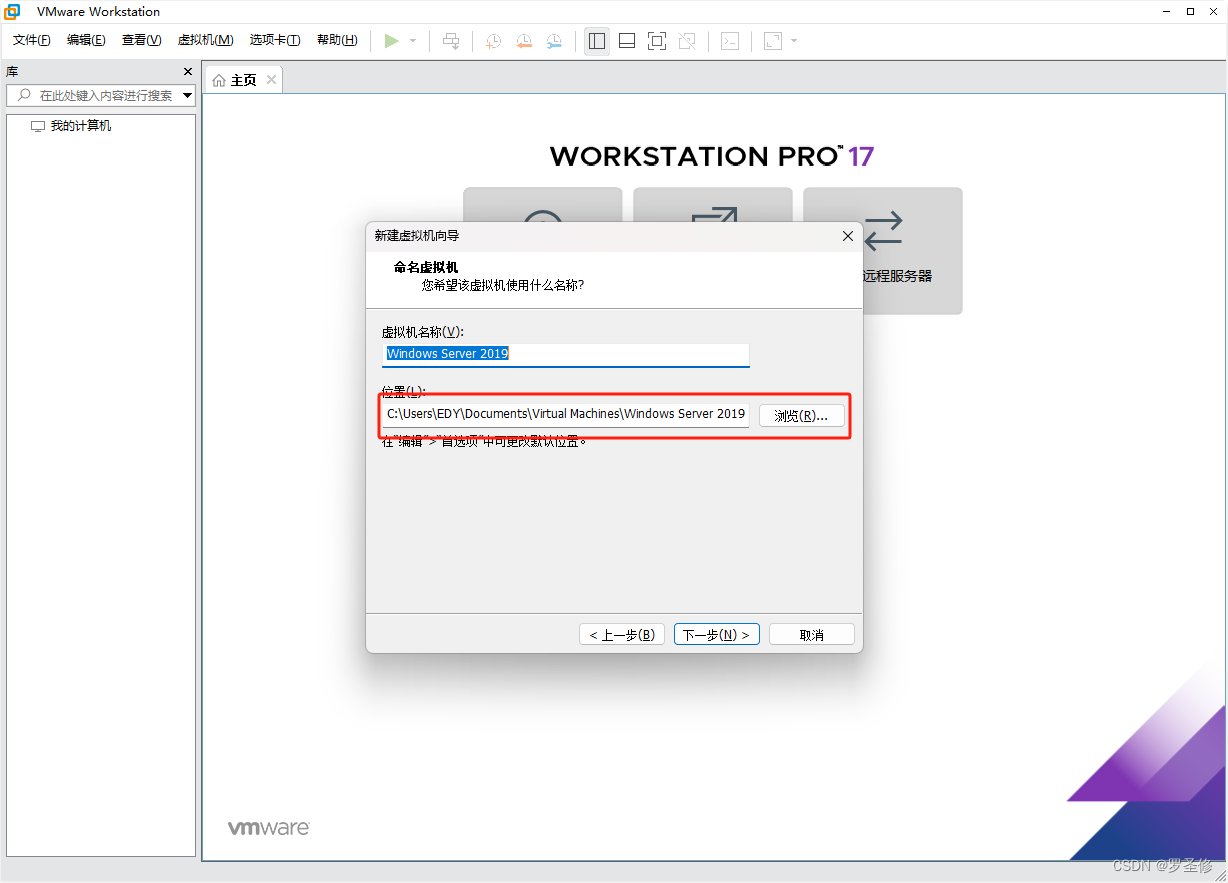The height and width of the screenshot is (883, 1228).
Task: Close the 主页 tab
Action: coord(271,79)
